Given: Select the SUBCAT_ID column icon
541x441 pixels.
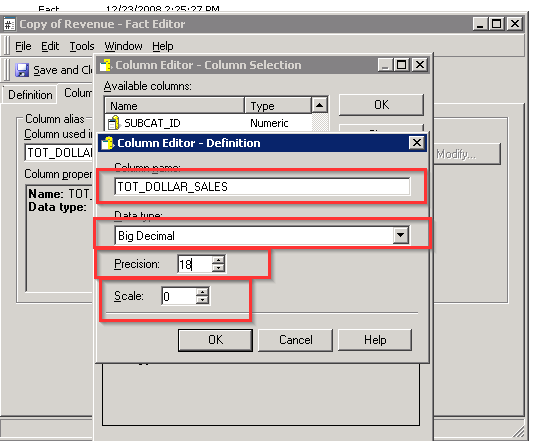Looking at the screenshot, I should point(114,123).
